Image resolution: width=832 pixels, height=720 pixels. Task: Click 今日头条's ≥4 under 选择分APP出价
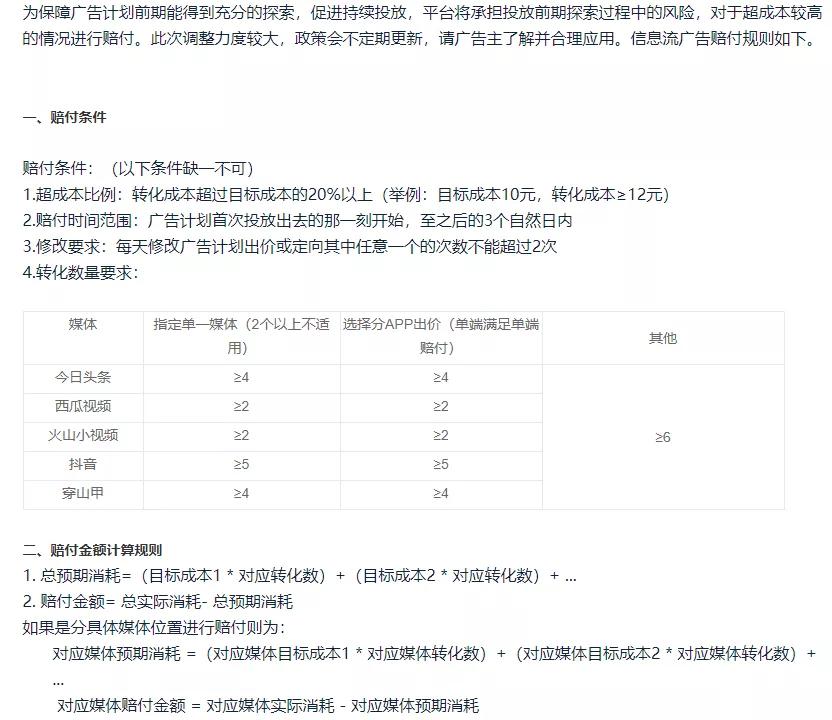pyautogui.click(x=441, y=378)
